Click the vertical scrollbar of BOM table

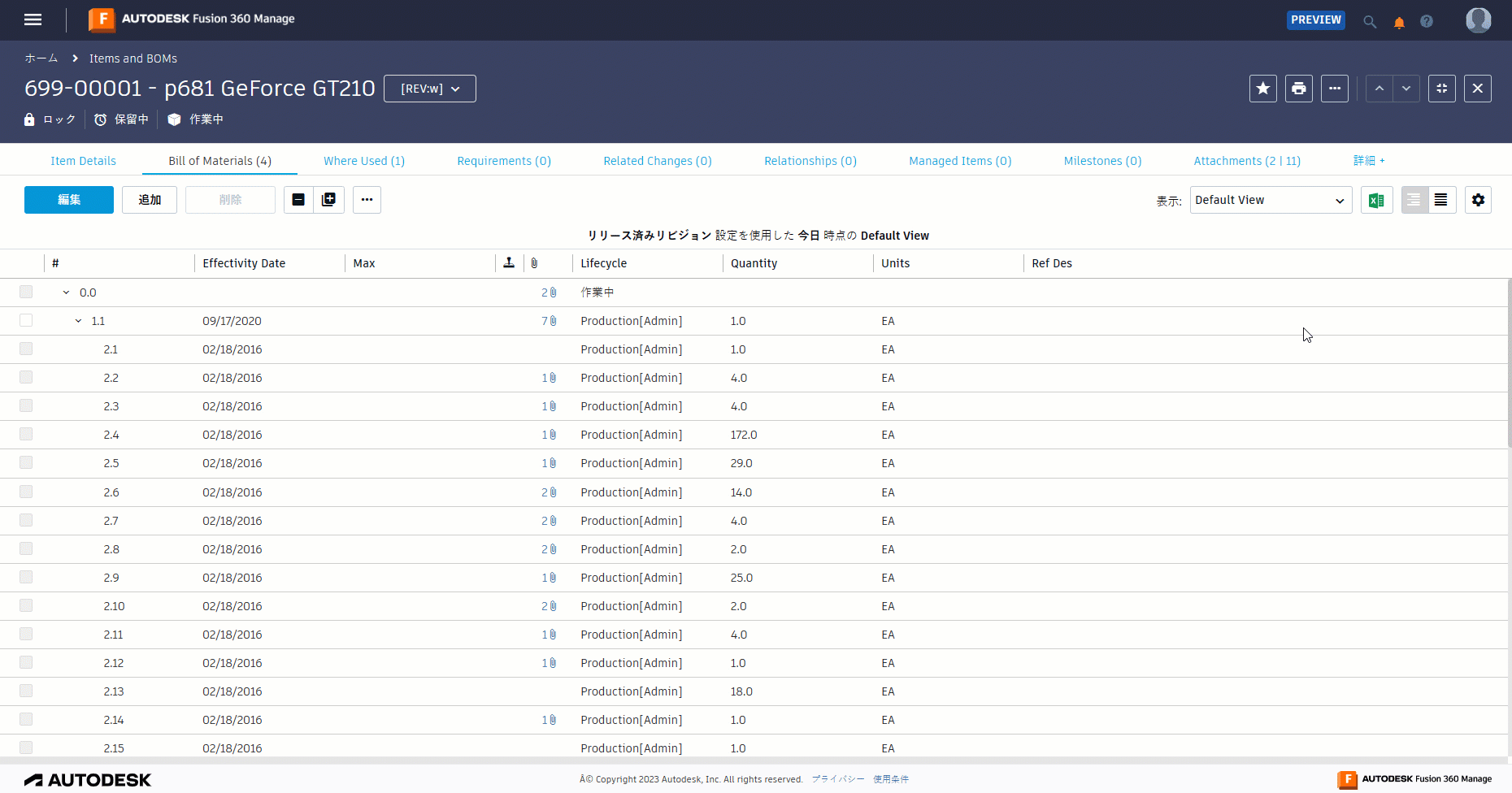(x=1509, y=364)
